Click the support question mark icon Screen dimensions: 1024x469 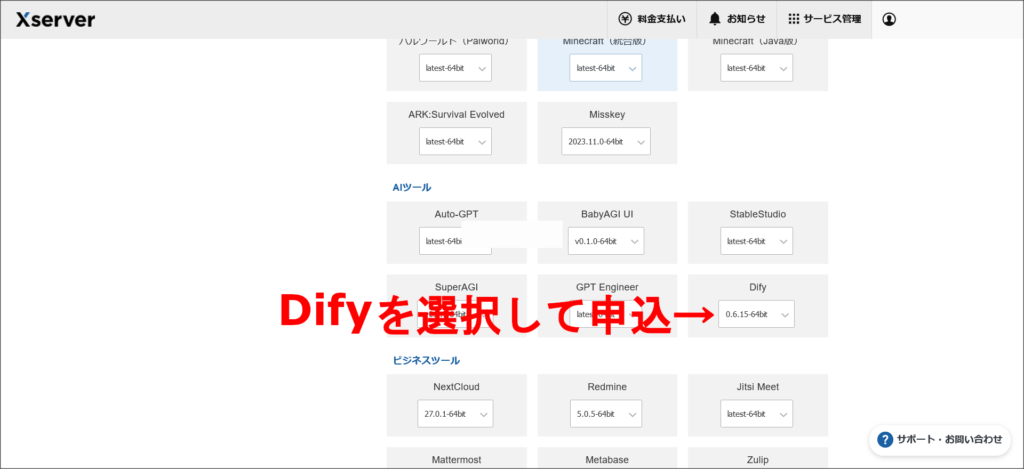click(x=885, y=440)
